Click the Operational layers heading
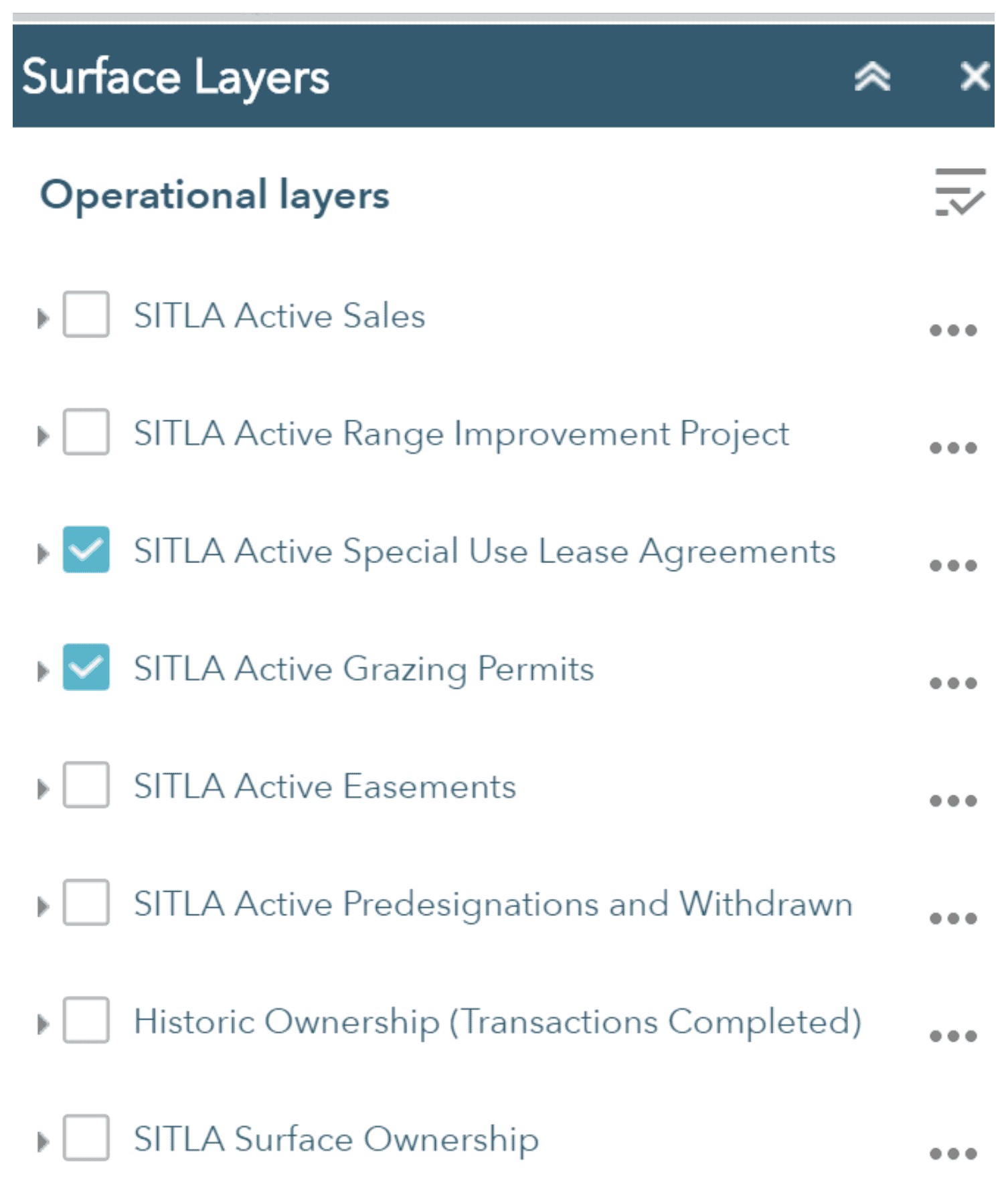Screen dimensions: 1008x1197 214,195
